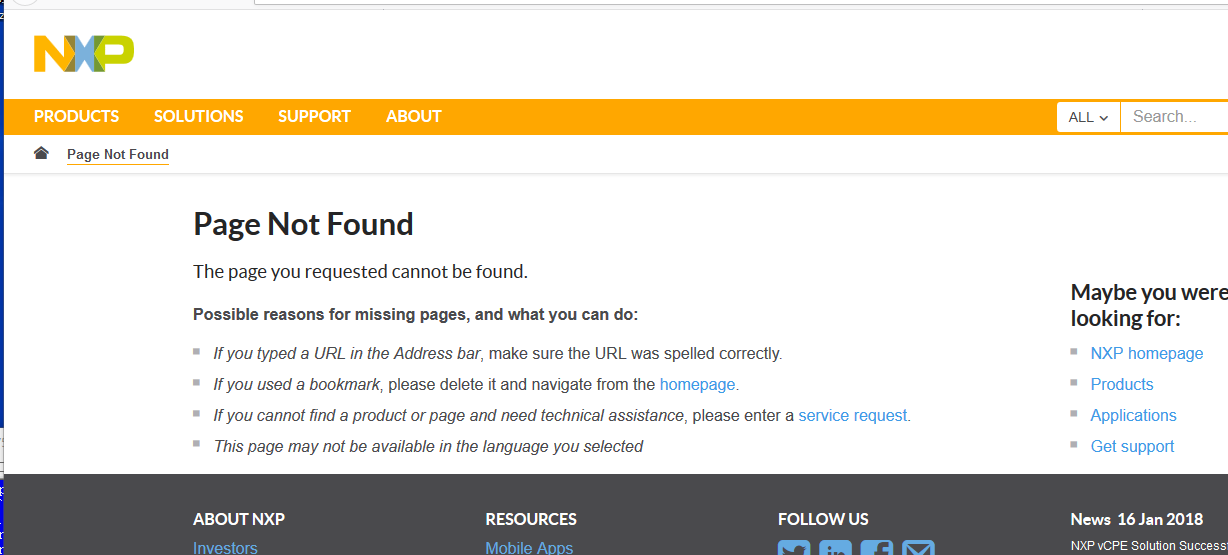This screenshot has height=555, width=1228.
Task: Click the FOLLOW US footer heading
Action: point(823,519)
